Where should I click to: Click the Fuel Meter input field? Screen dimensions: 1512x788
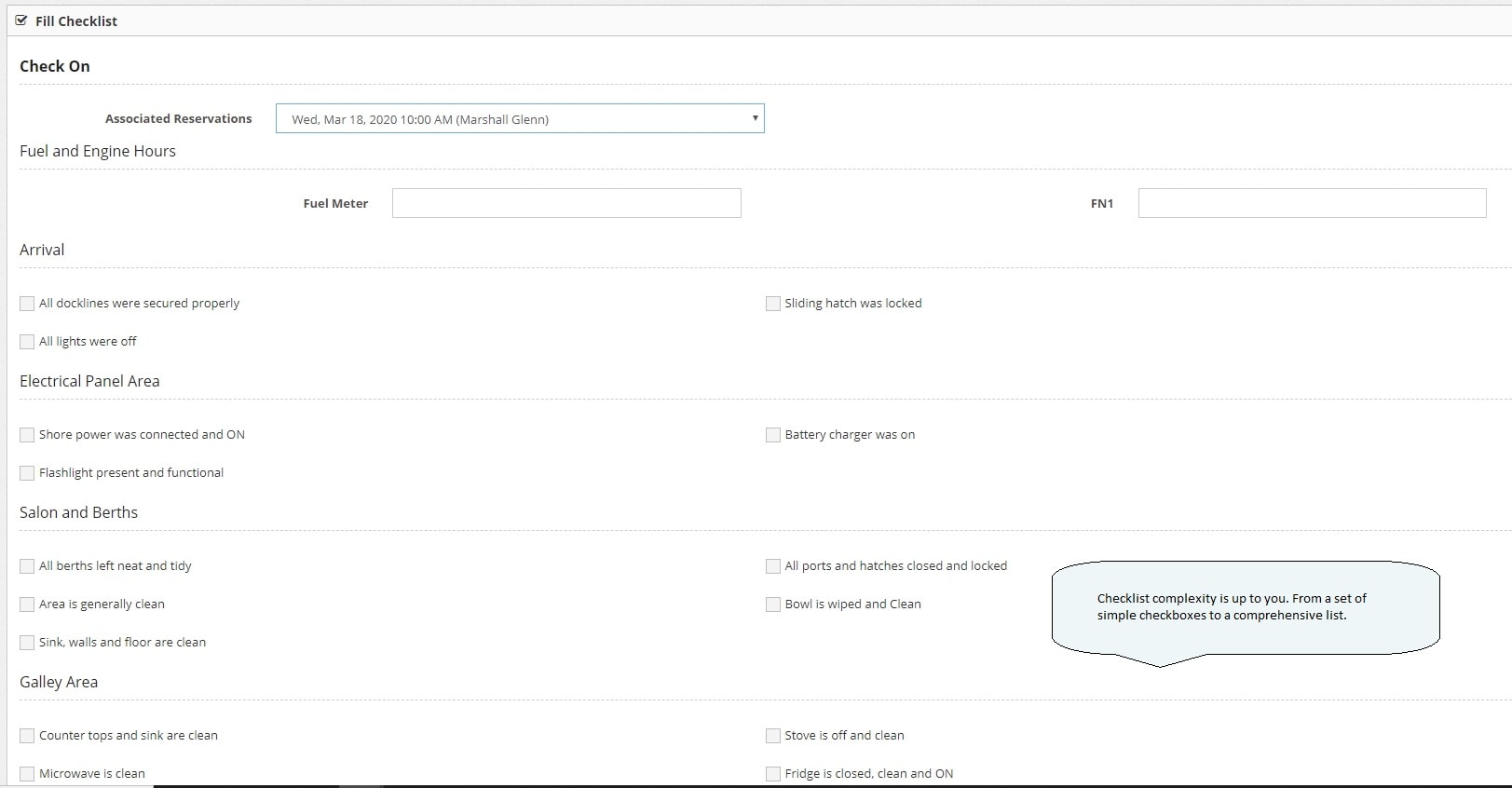click(566, 203)
